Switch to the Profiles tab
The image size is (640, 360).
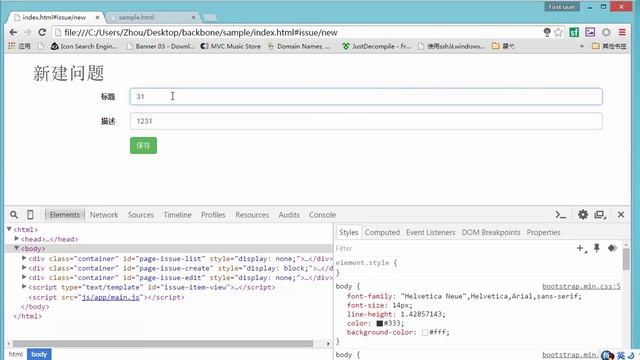(213, 215)
